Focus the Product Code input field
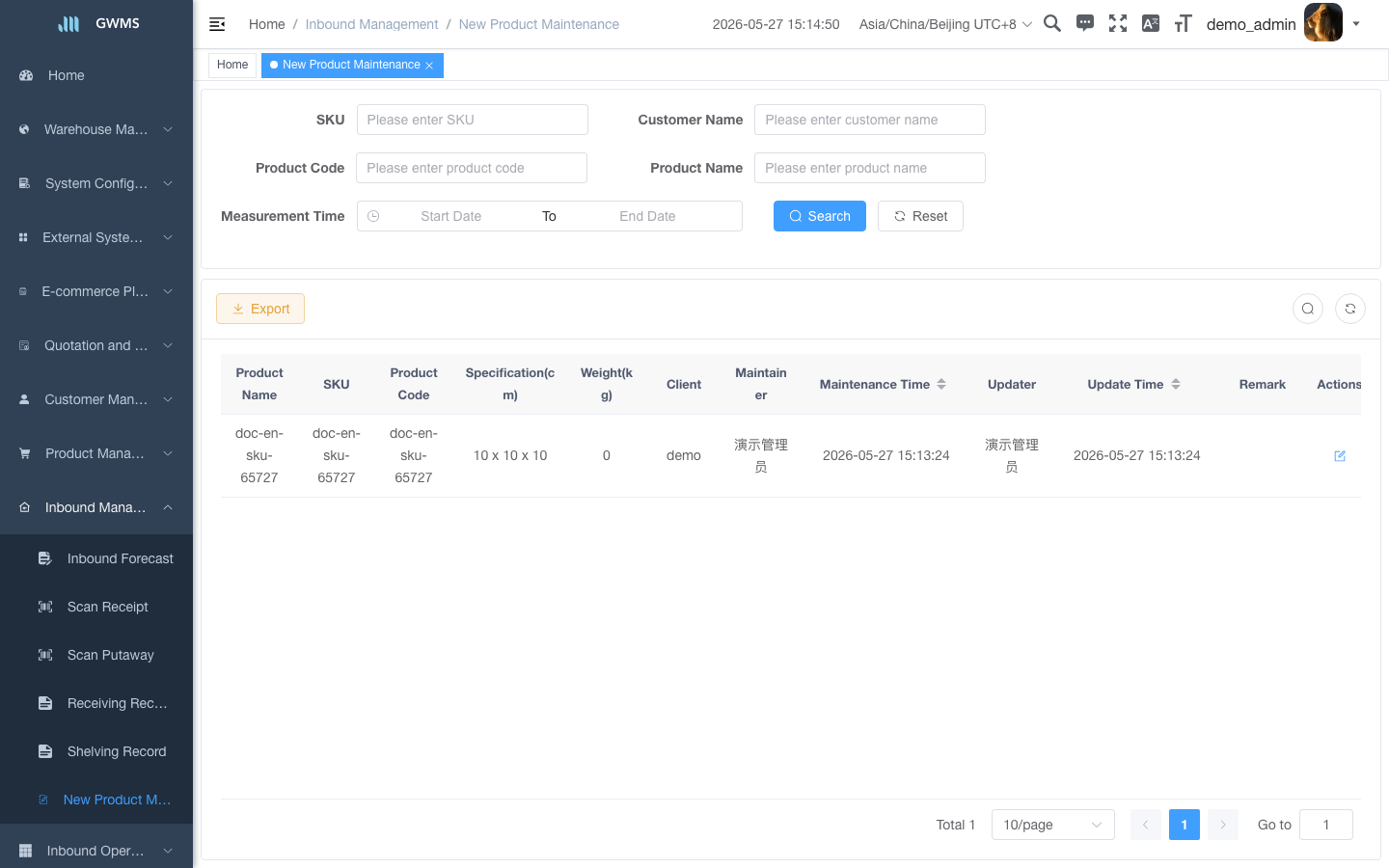1389x868 pixels. pyautogui.click(x=472, y=168)
